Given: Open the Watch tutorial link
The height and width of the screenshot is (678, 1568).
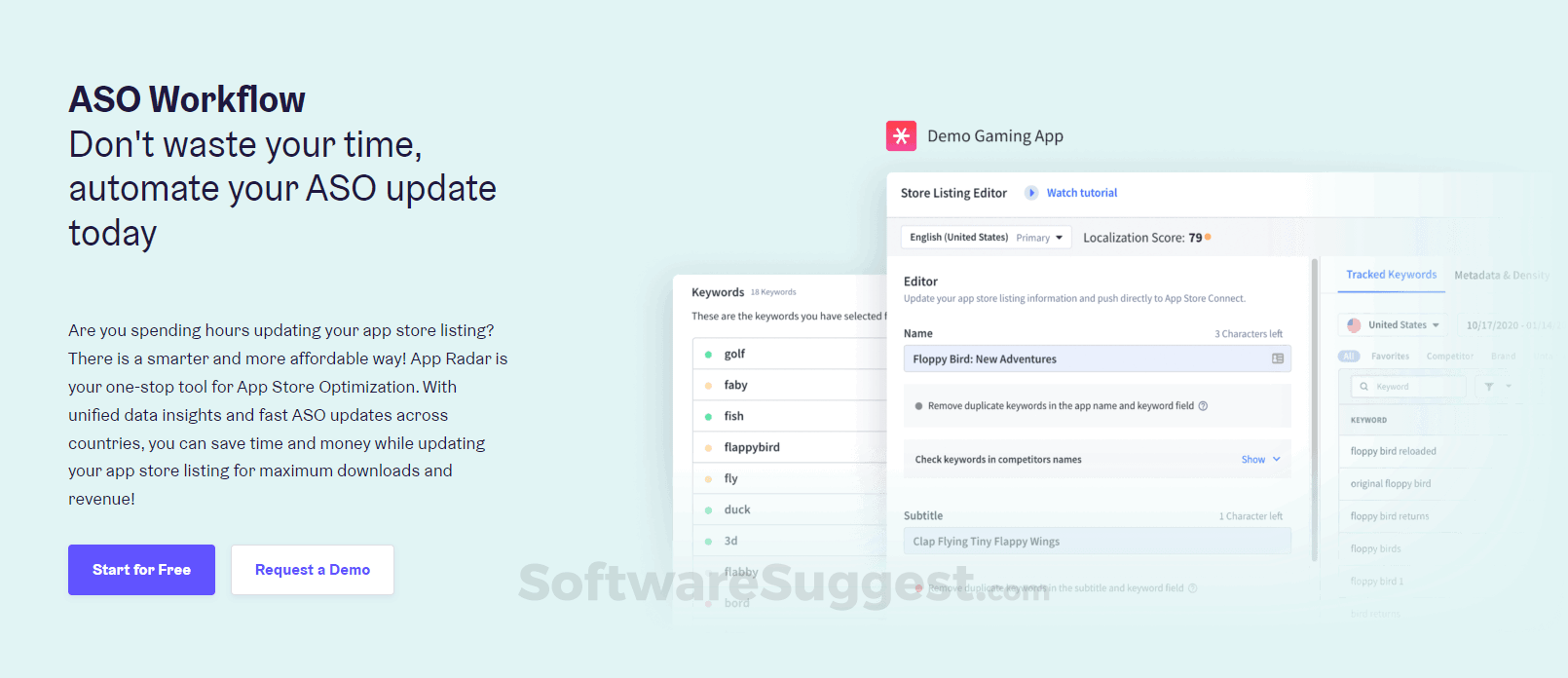Looking at the screenshot, I should [1082, 193].
